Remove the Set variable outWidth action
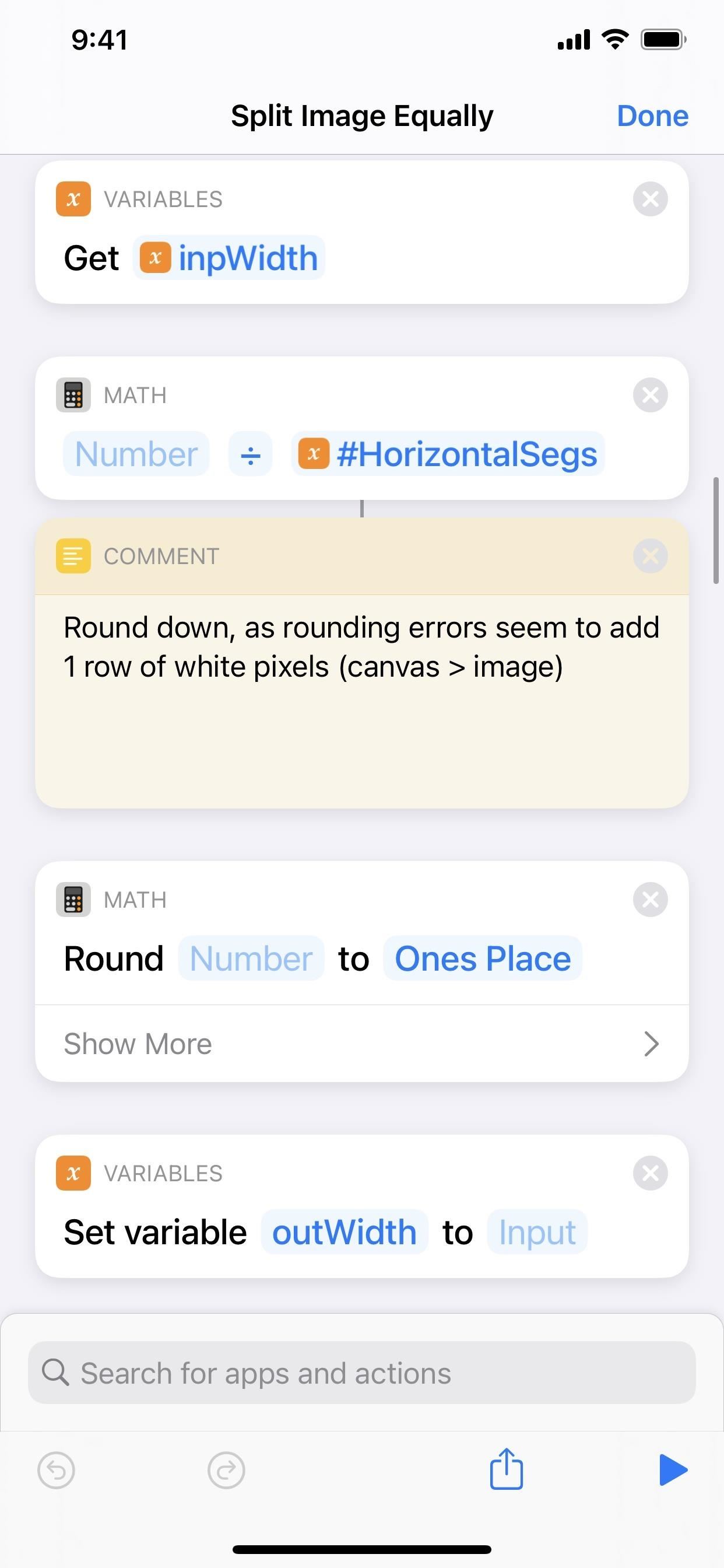The image size is (724, 1568). click(650, 1173)
